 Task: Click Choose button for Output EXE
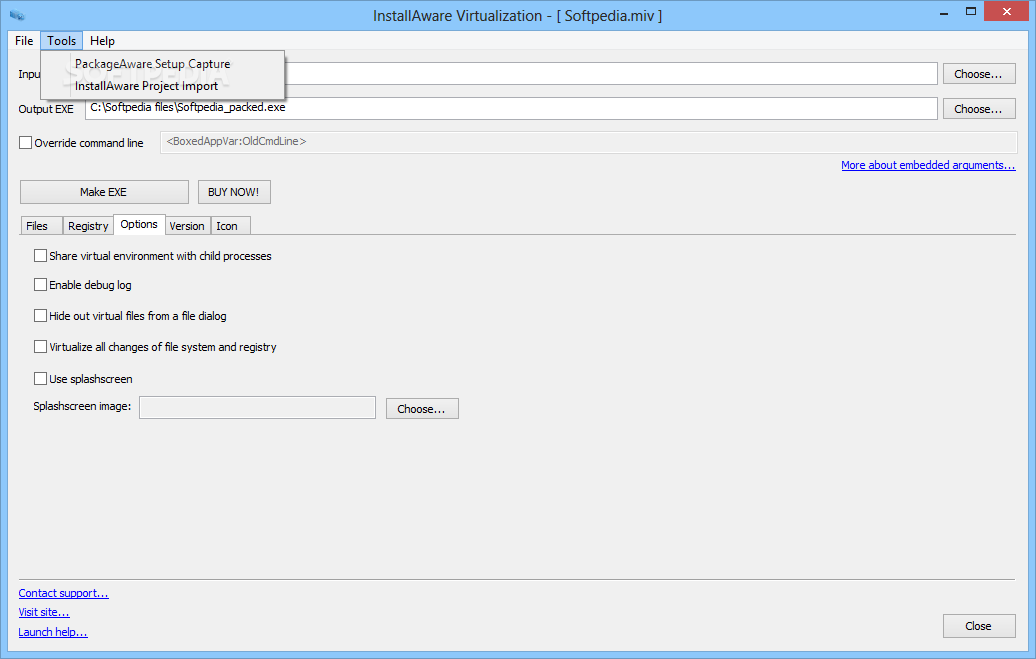[x=979, y=109]
